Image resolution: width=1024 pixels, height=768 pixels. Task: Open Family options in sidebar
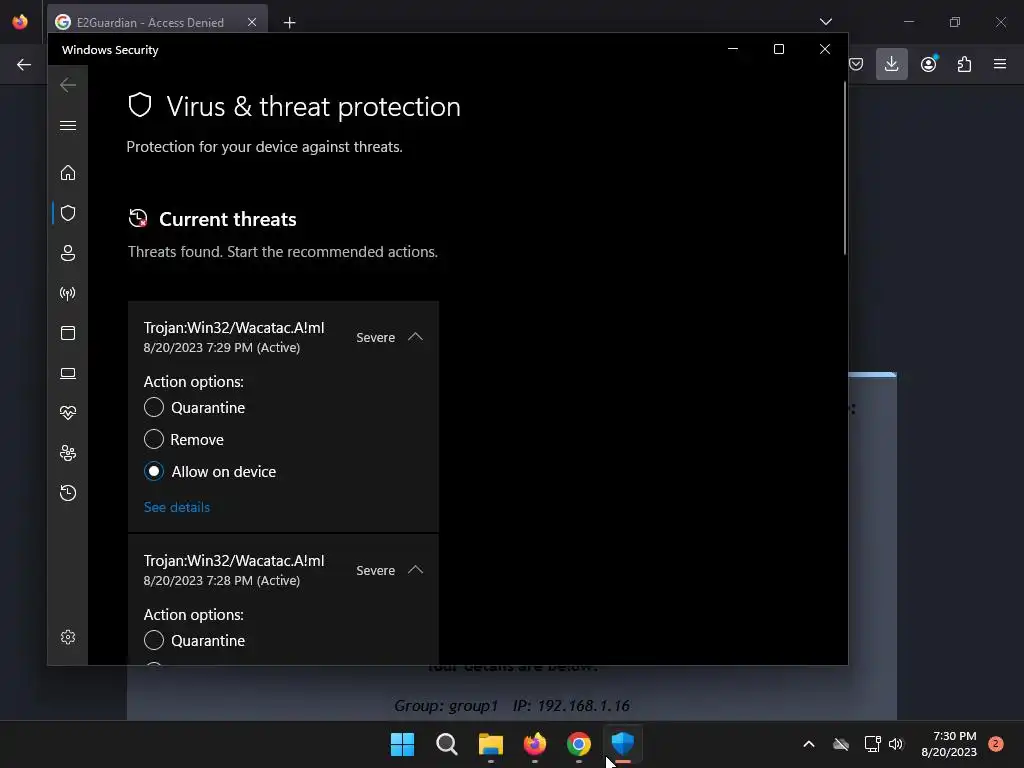pos(68,453)
